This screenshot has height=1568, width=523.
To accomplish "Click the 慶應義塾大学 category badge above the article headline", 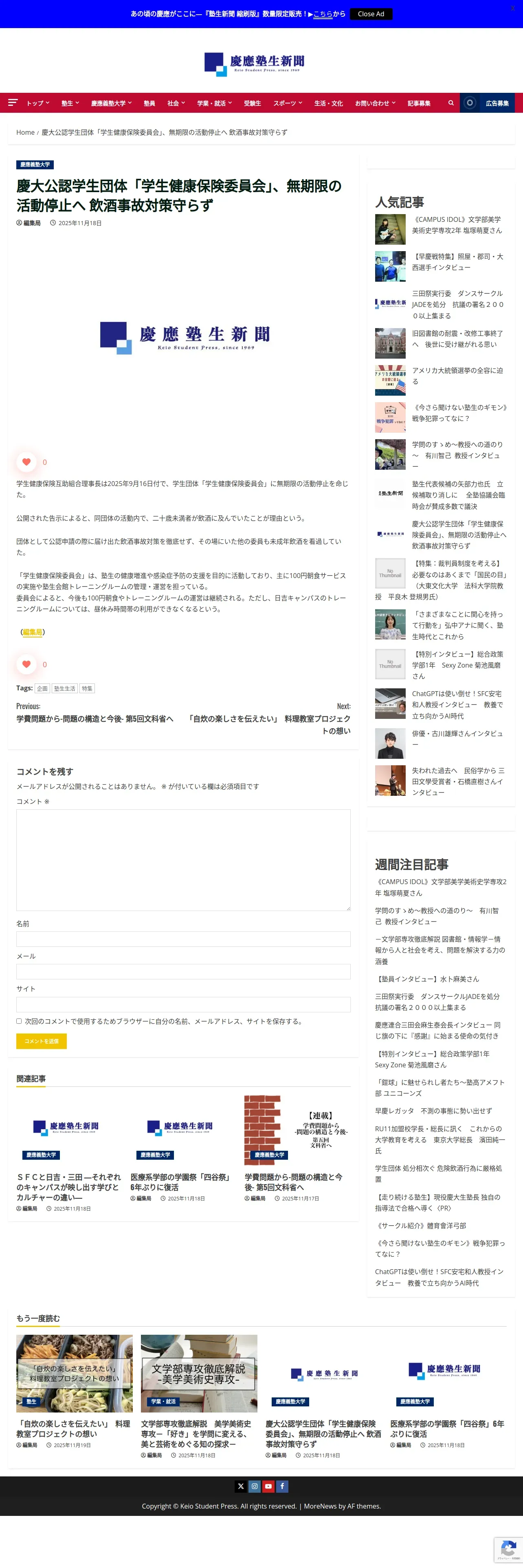I will [35, 164].
